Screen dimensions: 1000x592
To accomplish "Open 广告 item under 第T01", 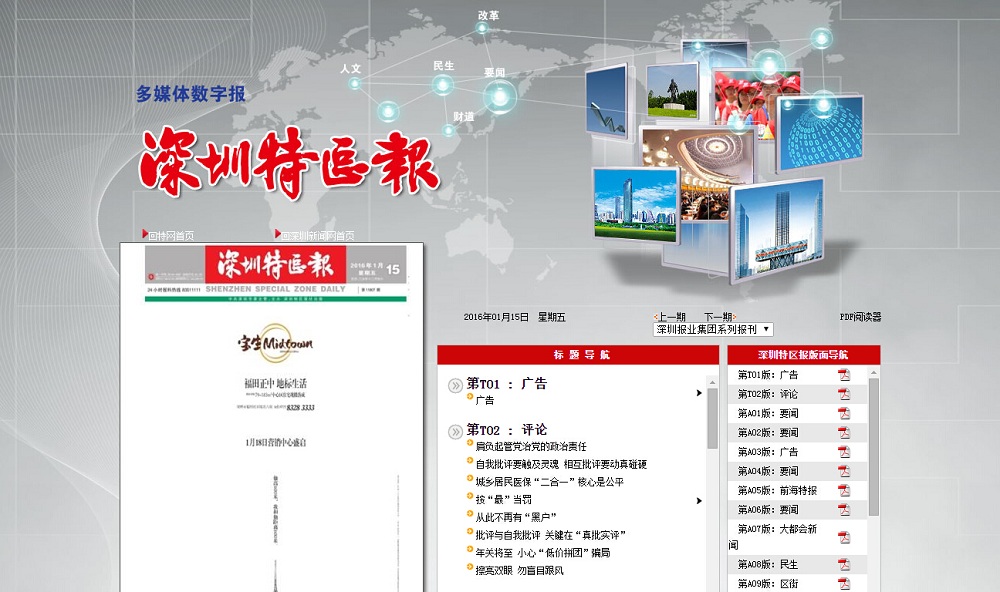I will tap(485, 401).
